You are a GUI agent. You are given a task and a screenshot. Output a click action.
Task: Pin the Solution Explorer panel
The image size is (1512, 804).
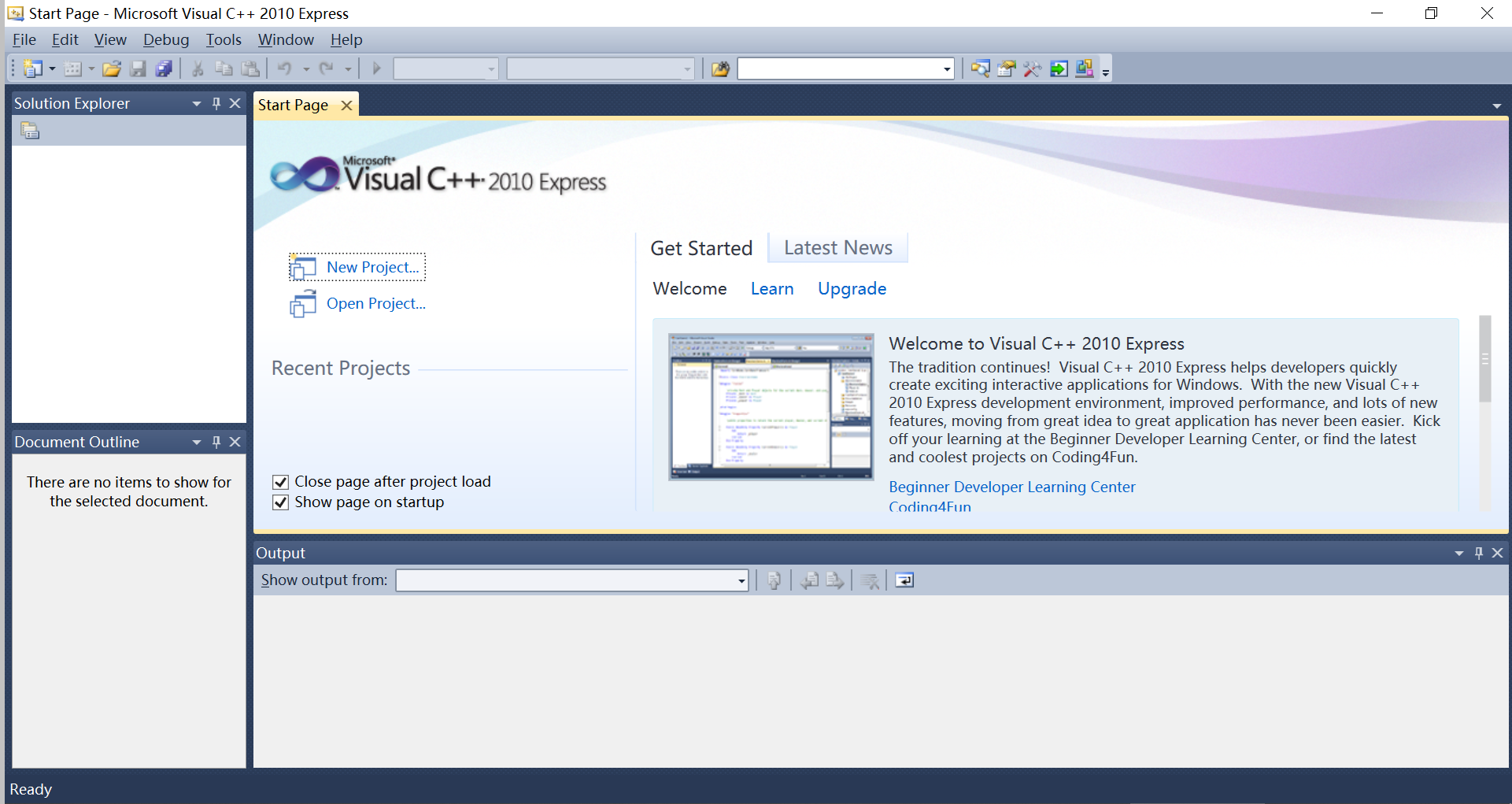click(216, 103)
